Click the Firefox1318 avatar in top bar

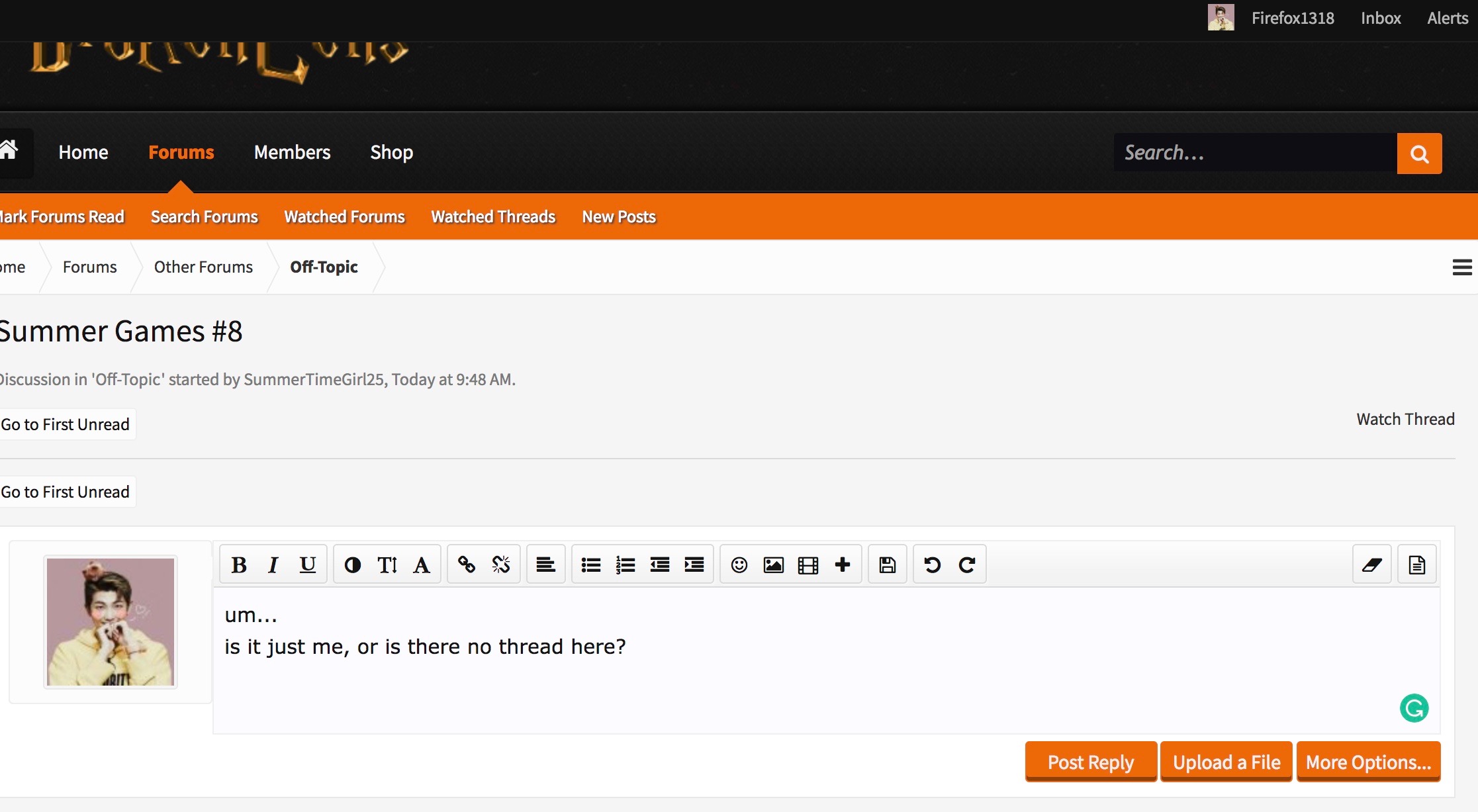[x=1221, y=18]
